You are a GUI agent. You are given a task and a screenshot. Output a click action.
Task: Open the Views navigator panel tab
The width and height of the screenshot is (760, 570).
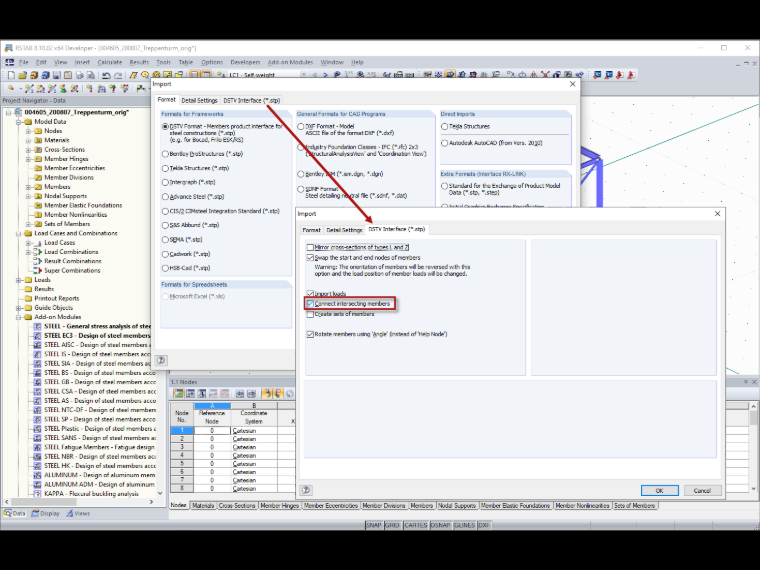(x=78, y=513)
